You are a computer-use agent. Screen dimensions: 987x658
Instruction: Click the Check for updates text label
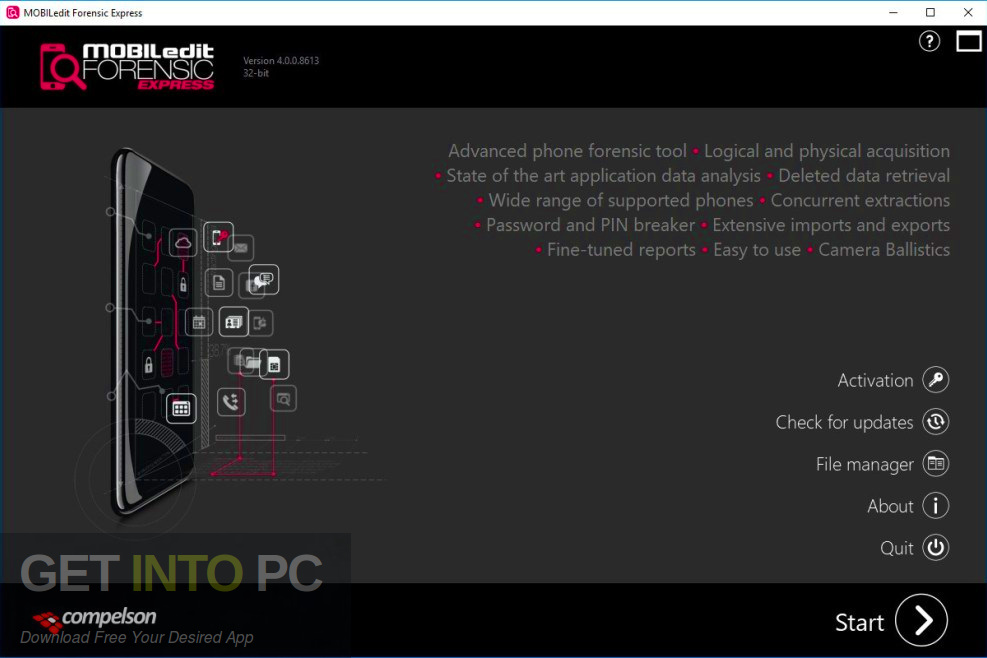[845, 422]
